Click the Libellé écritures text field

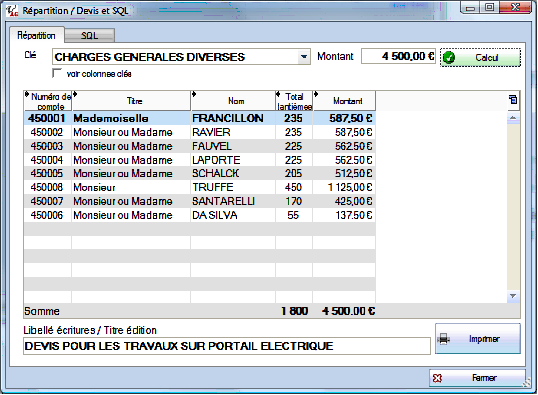coord(227,346)
